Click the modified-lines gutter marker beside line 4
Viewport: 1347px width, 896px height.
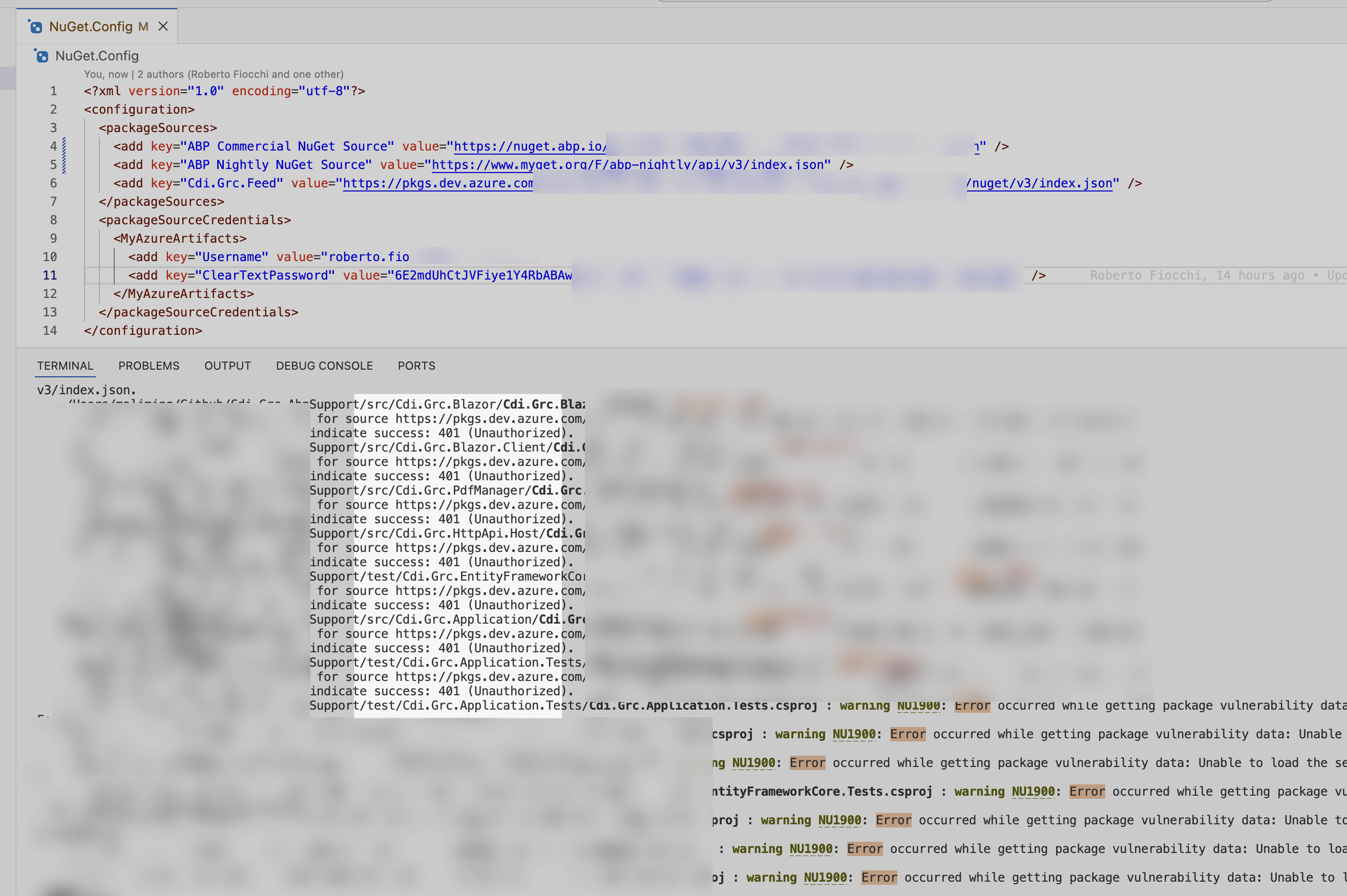[64, 147]
